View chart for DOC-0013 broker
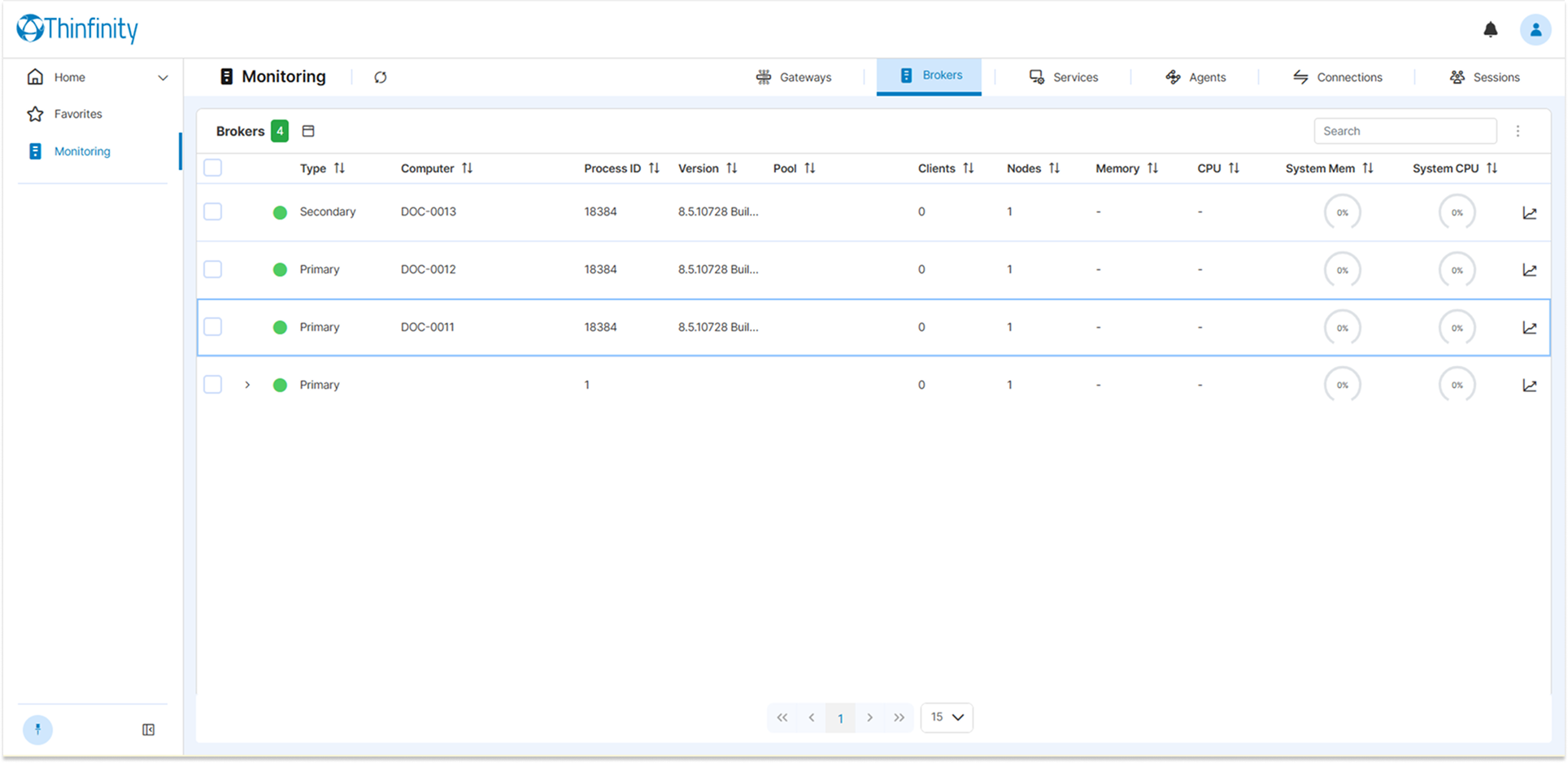 (1529, 212)
